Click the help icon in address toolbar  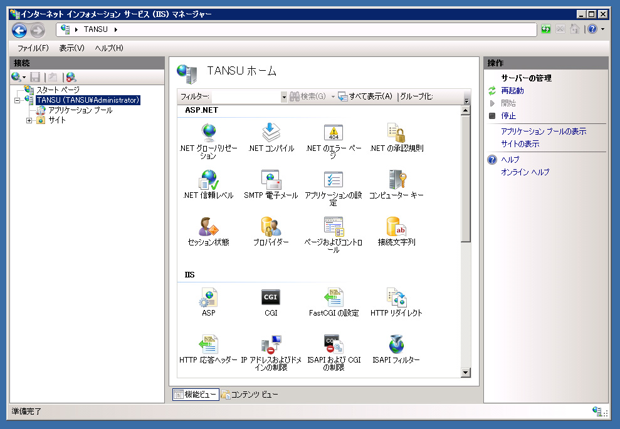(x=592, y=29)
